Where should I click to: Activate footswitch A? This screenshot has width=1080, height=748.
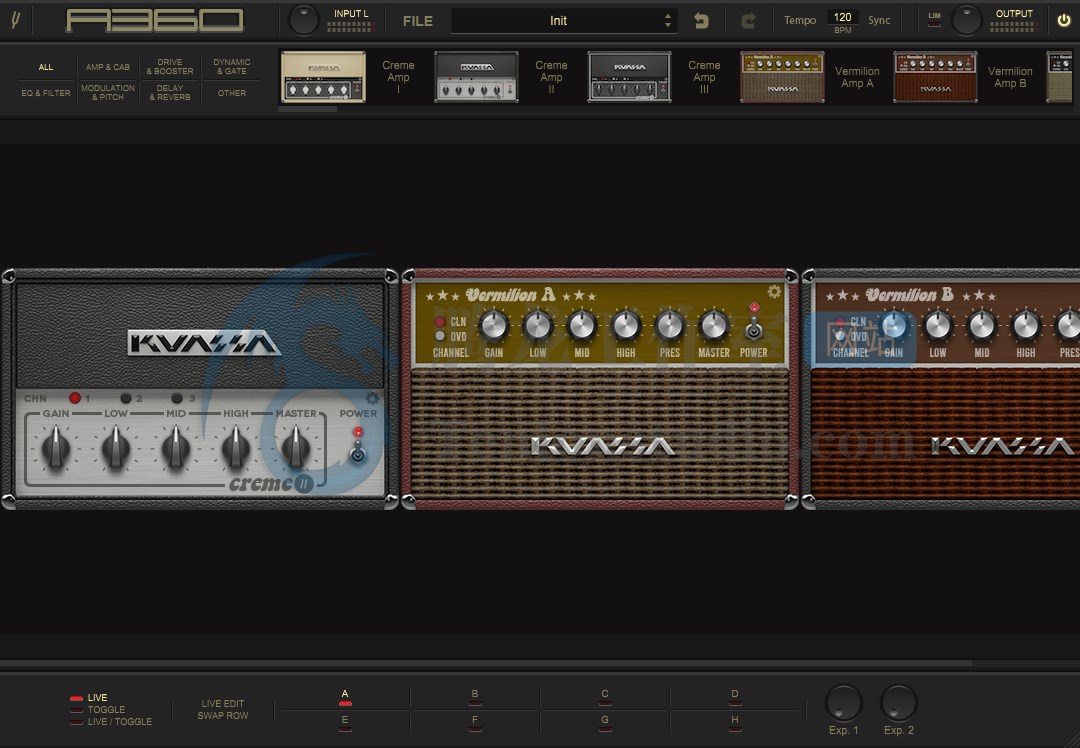pos(345,697)
